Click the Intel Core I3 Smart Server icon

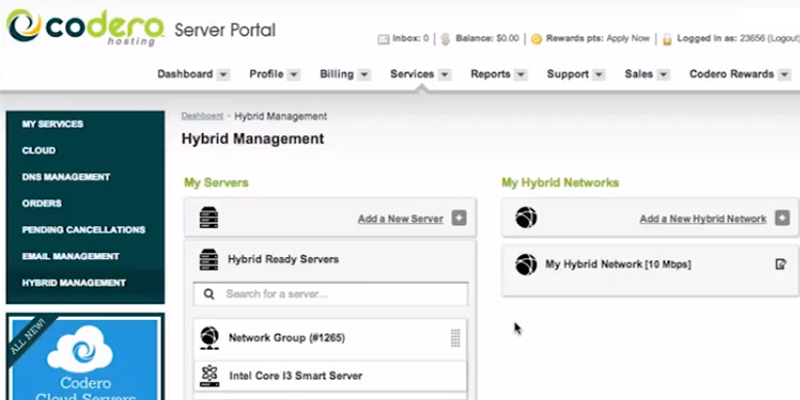(x=210, y=375)
